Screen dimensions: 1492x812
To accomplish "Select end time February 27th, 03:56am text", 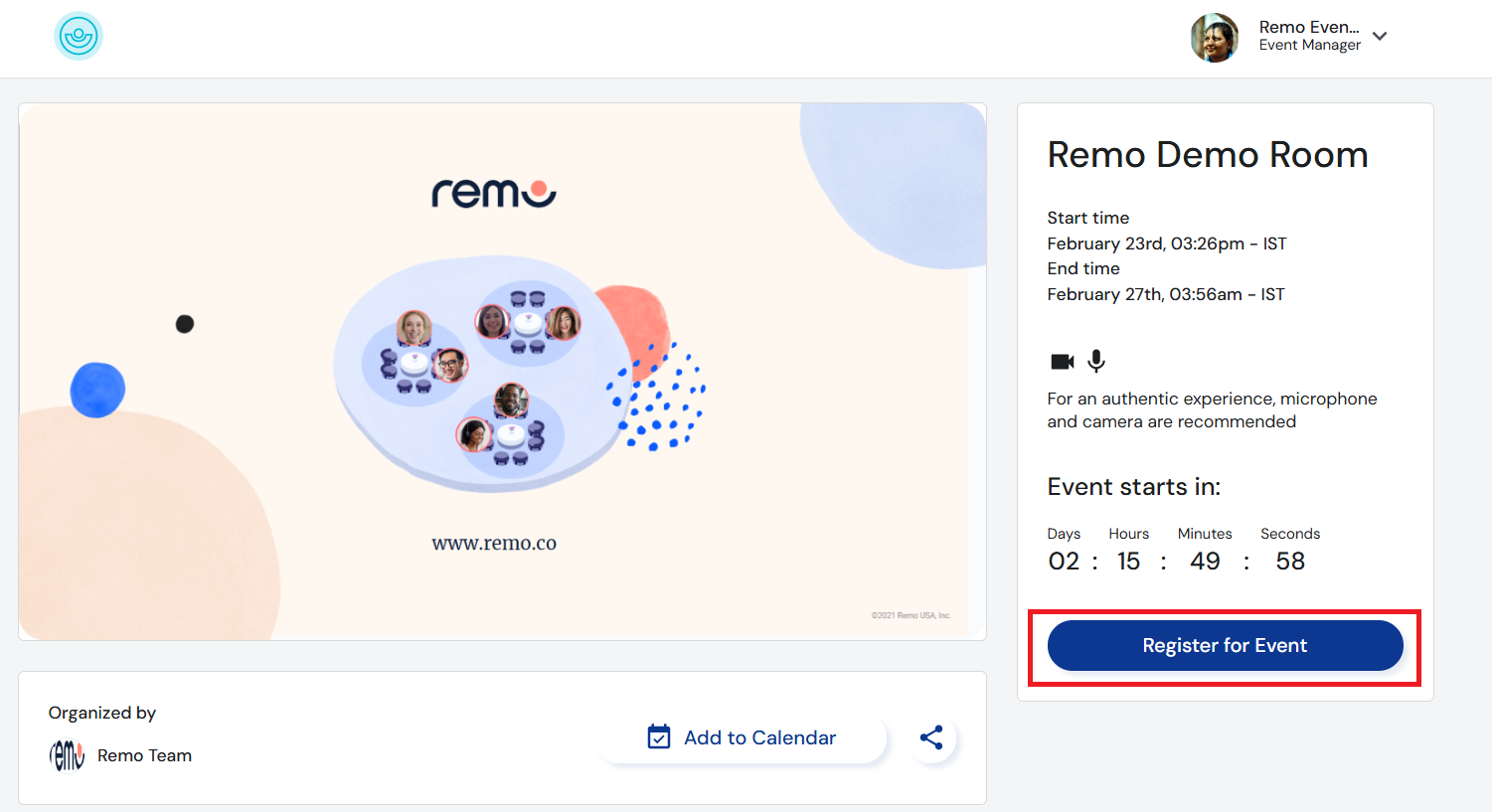I will pos(1166,294).
